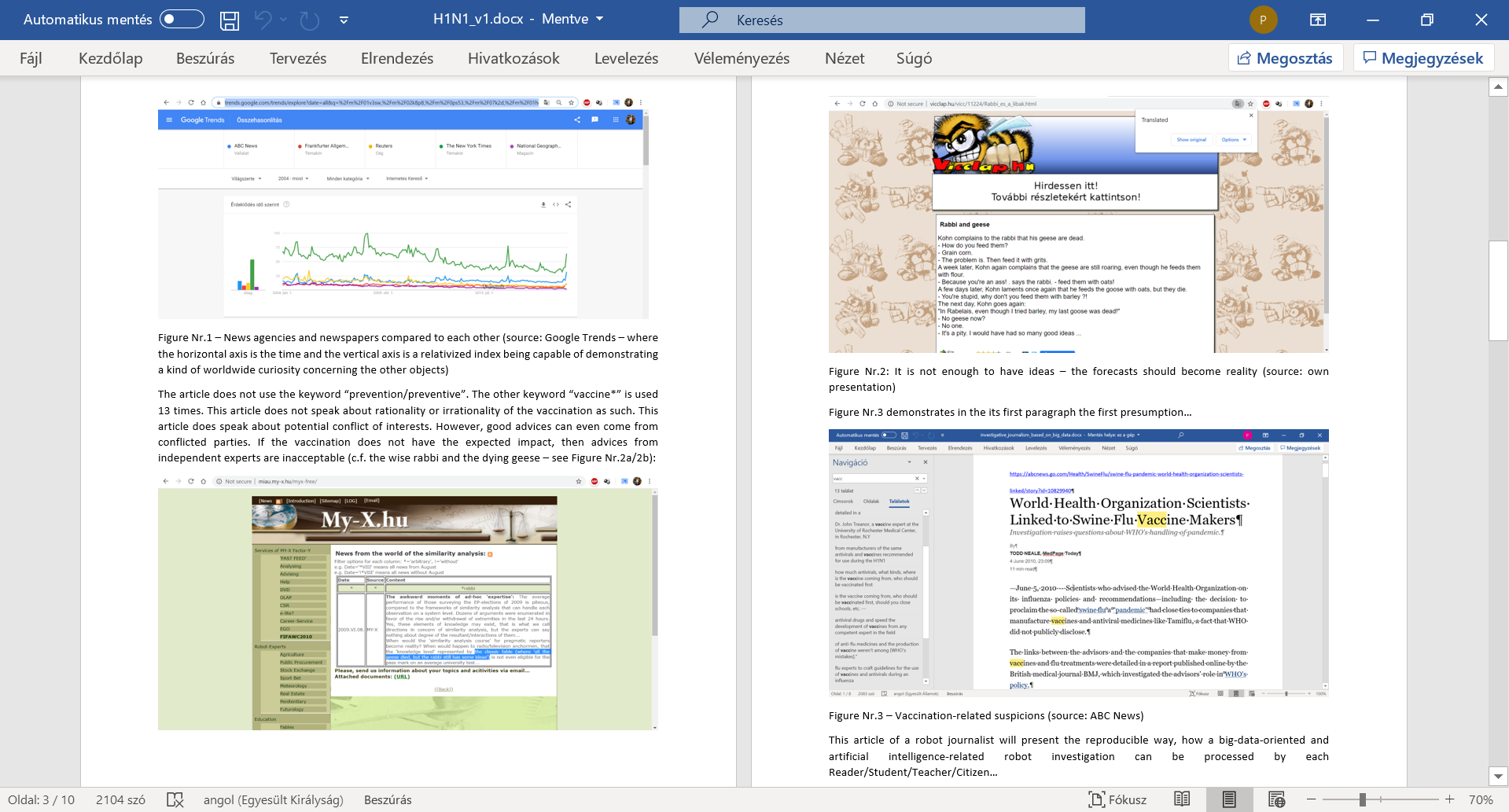
Task: Open the Mentve save status dropdown
Action: click(x=572, y=19)
